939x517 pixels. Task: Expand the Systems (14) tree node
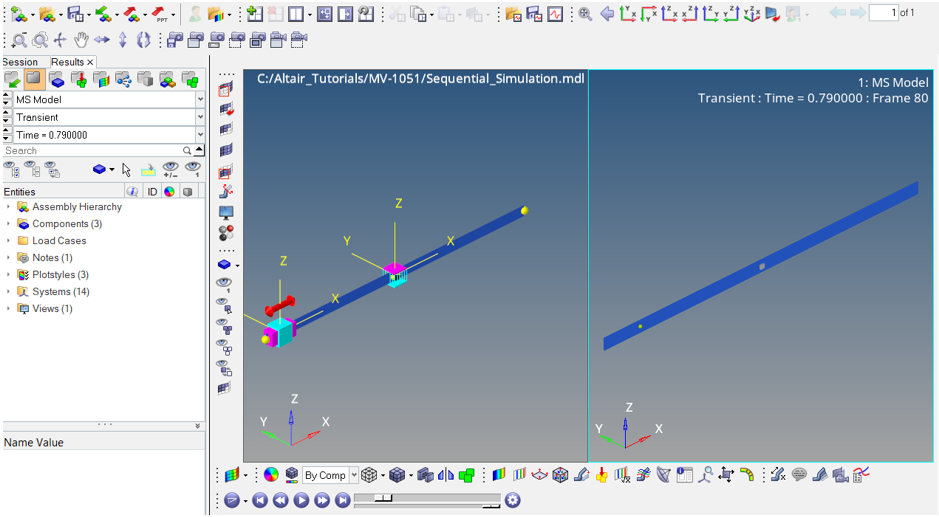point(9,292)
